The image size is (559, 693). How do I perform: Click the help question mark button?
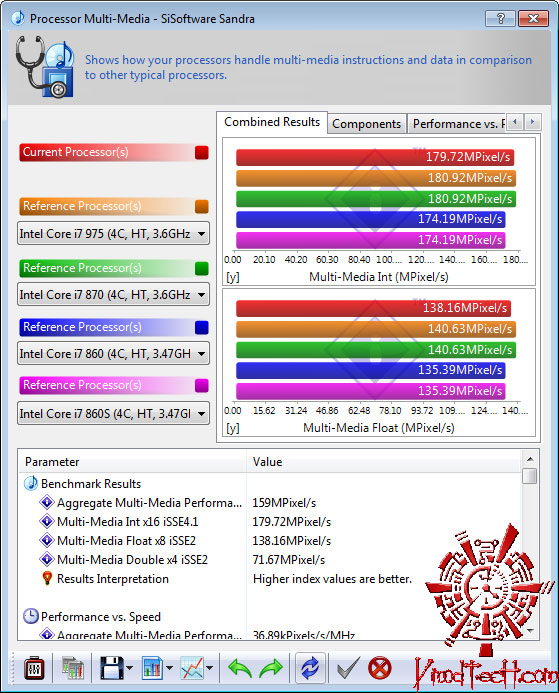(500, 19)
